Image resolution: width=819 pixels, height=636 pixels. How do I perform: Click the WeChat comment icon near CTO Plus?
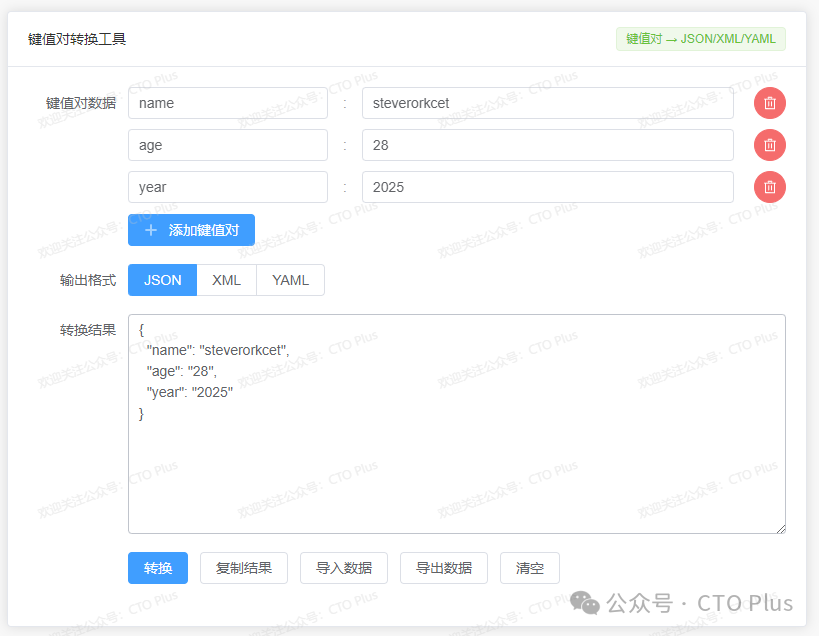click(584, 603)
